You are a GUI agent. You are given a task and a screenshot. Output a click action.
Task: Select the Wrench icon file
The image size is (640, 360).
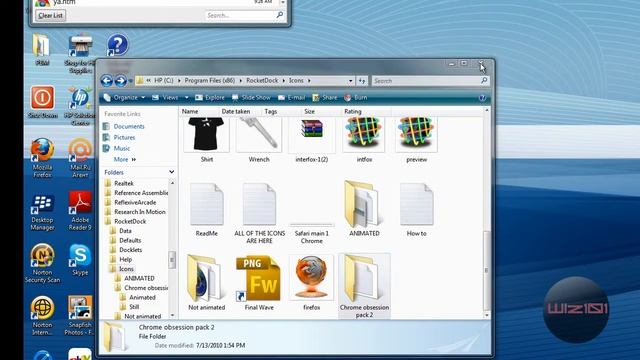(259, 140)
